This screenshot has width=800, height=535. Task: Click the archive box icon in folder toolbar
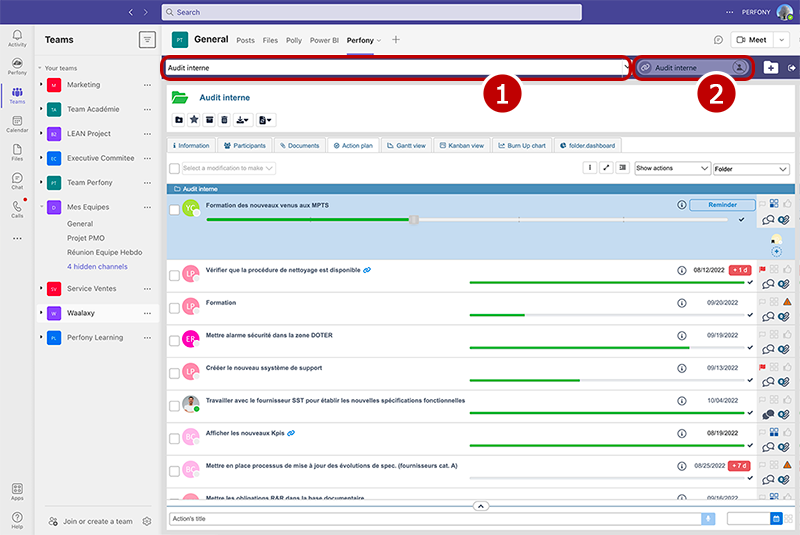point(209,120)
